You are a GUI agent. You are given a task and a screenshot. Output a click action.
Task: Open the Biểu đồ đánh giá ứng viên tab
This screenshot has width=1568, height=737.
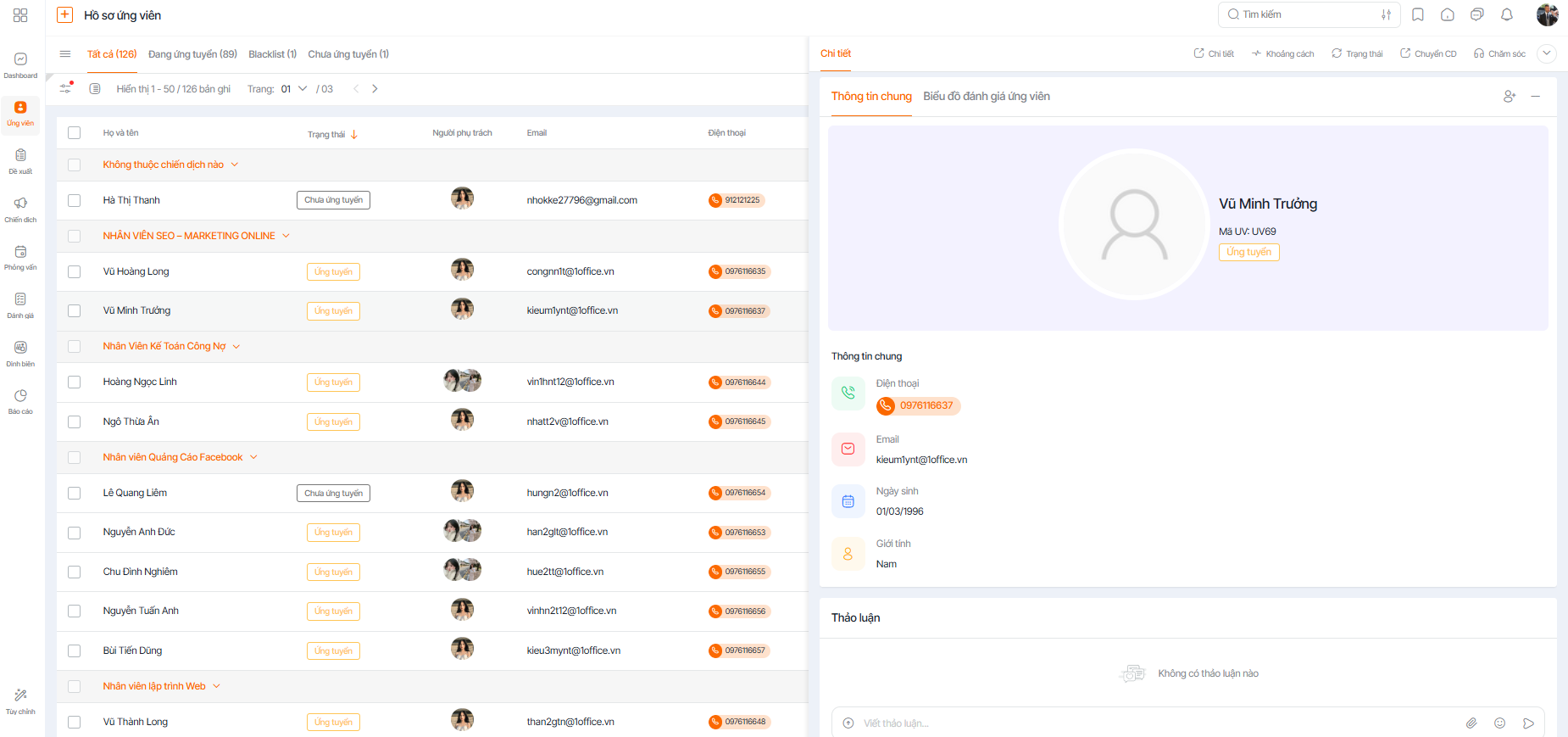pos(987,97)
